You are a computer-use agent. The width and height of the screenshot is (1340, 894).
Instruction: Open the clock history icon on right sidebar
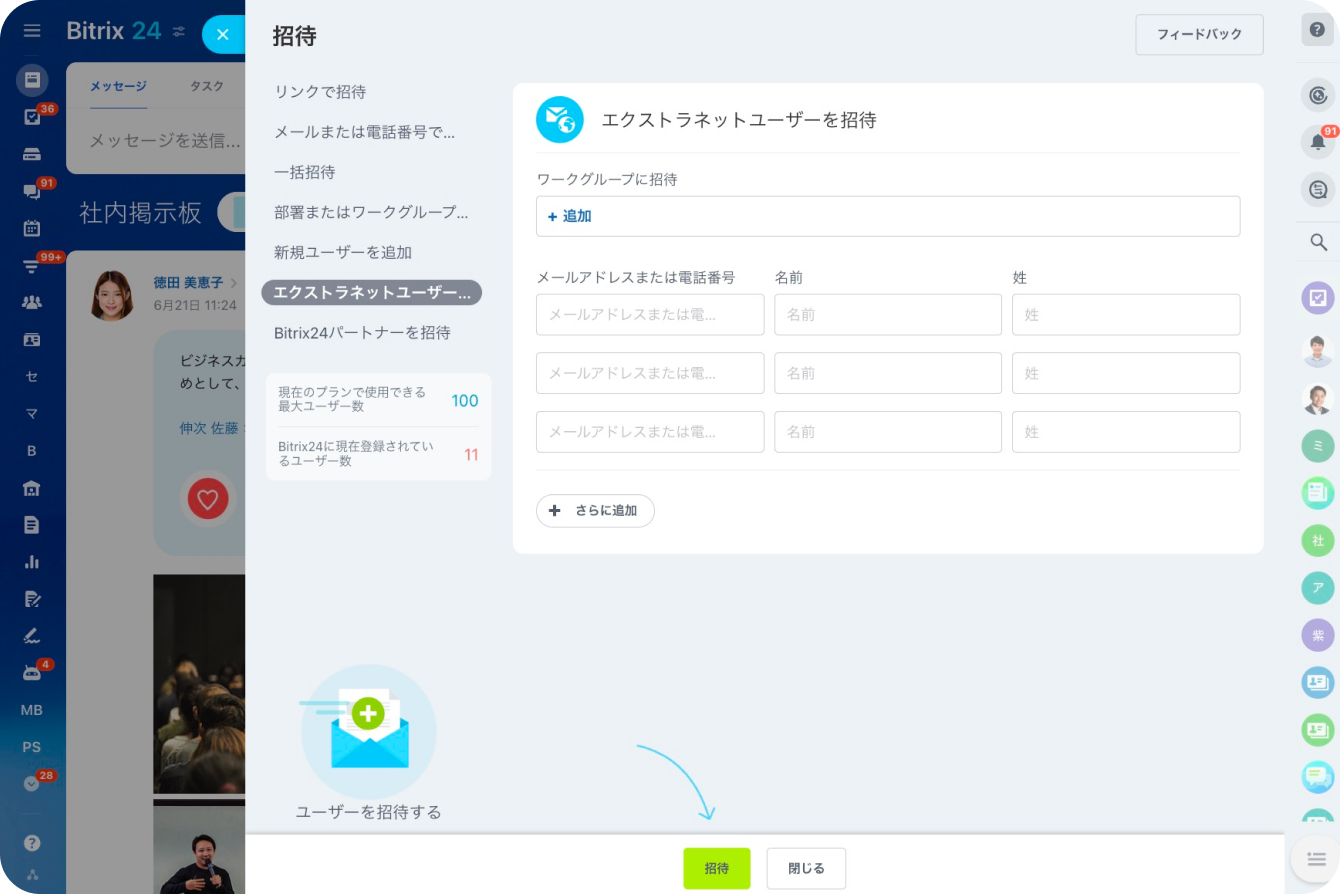[1318, 92]
